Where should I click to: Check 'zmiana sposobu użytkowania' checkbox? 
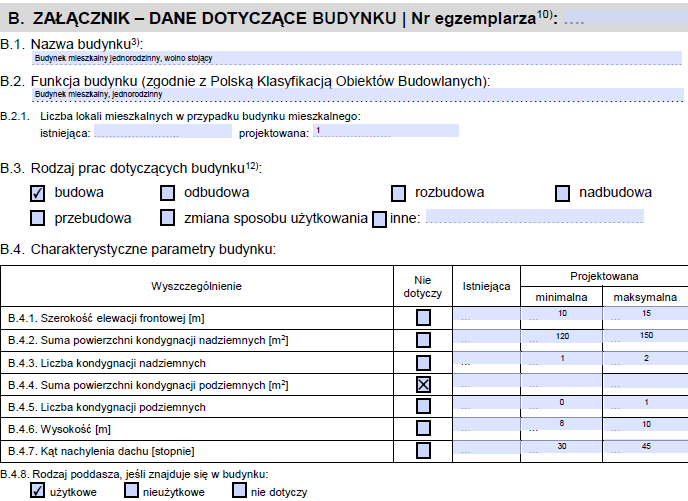coord(168,218)
